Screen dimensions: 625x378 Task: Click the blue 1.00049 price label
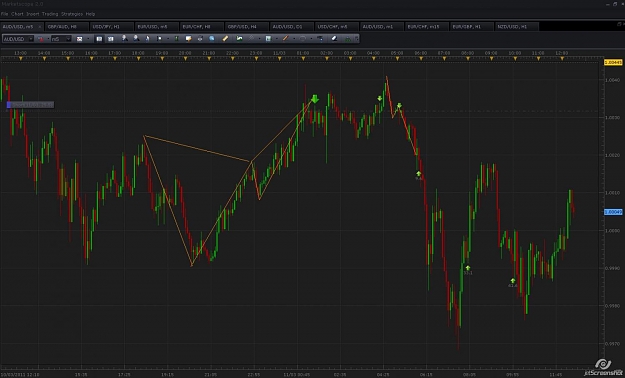pyautogui.click(x=613, y=212)
